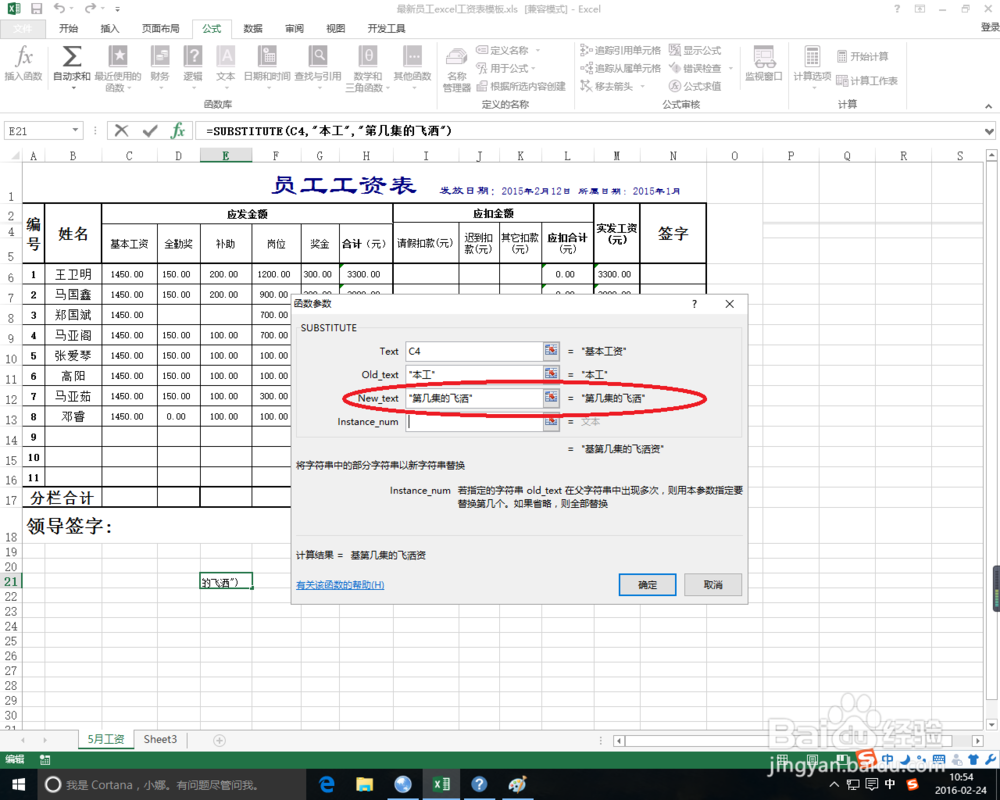Open the Name Box dropdown arrow
This screenshot has width=1000, height=800.
click(x=75, y=130)
